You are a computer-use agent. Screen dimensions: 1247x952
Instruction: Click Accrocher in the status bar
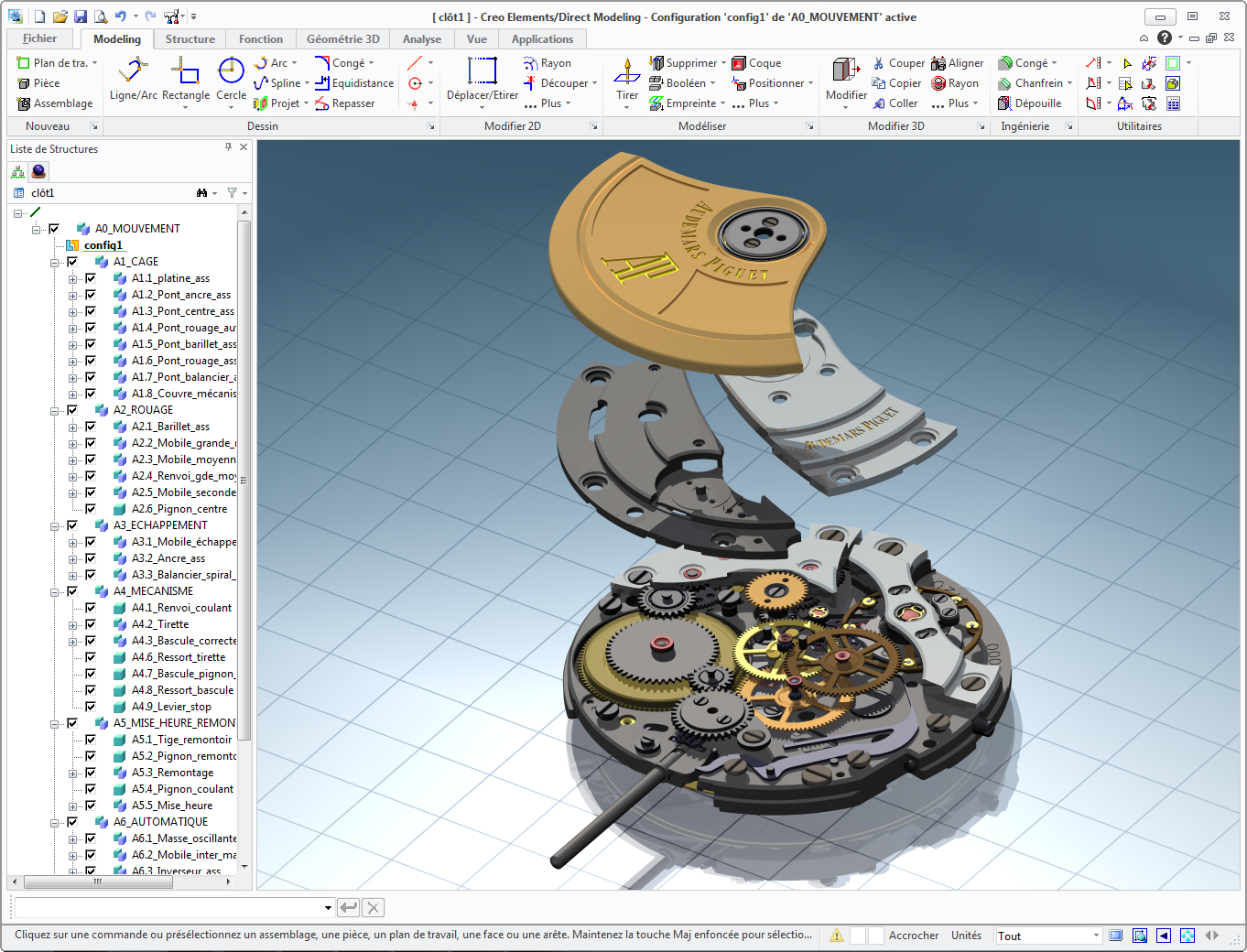(x=914, y=936)
